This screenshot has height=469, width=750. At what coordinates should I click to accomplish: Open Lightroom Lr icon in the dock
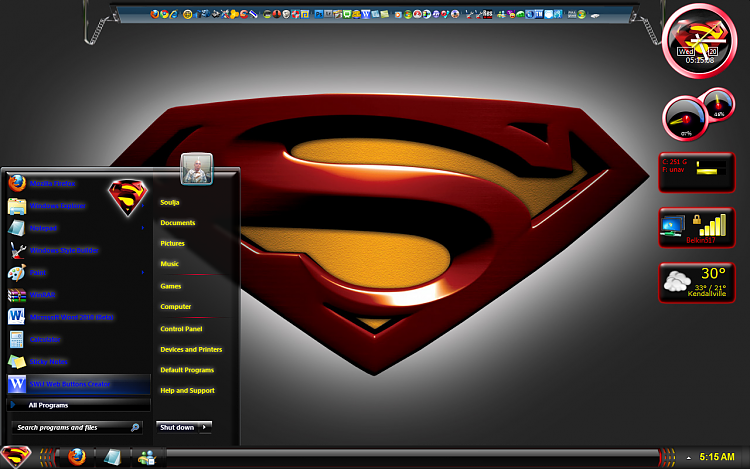pyautogui.click(x=328, y=14)
